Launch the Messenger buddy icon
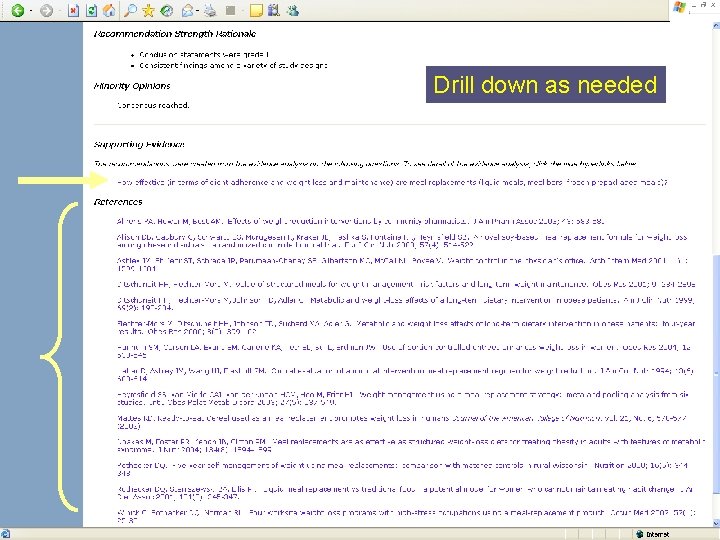 tap(292, 10)
